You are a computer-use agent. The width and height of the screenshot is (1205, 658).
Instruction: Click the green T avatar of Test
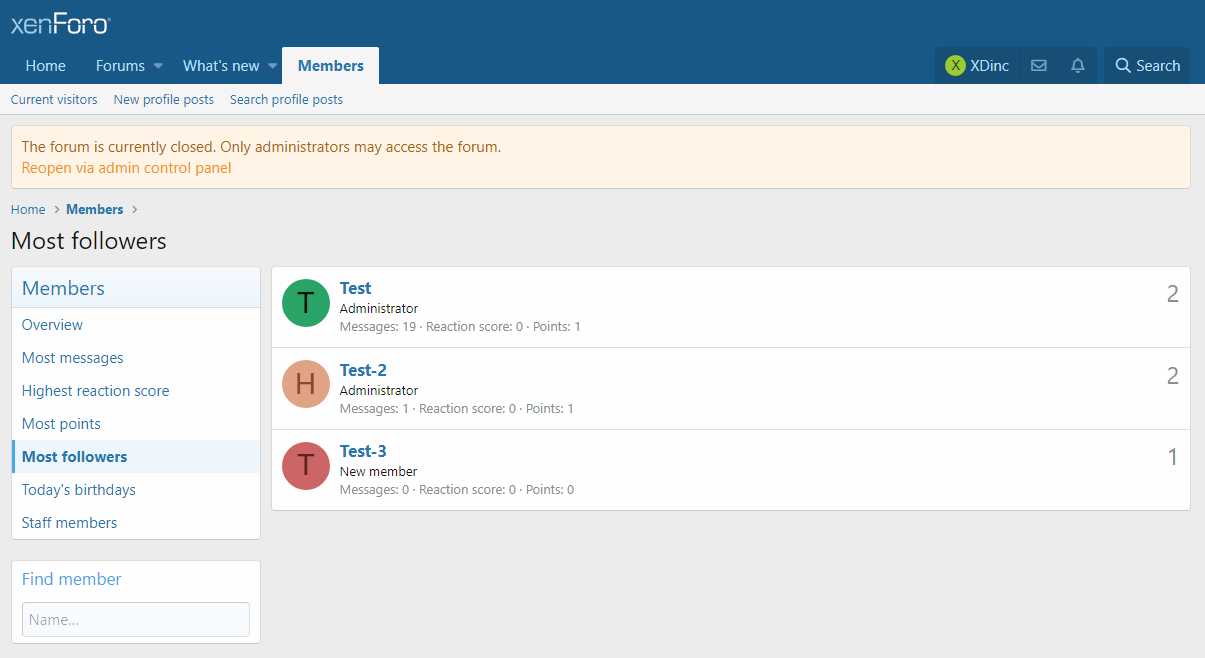coord(306,303)
